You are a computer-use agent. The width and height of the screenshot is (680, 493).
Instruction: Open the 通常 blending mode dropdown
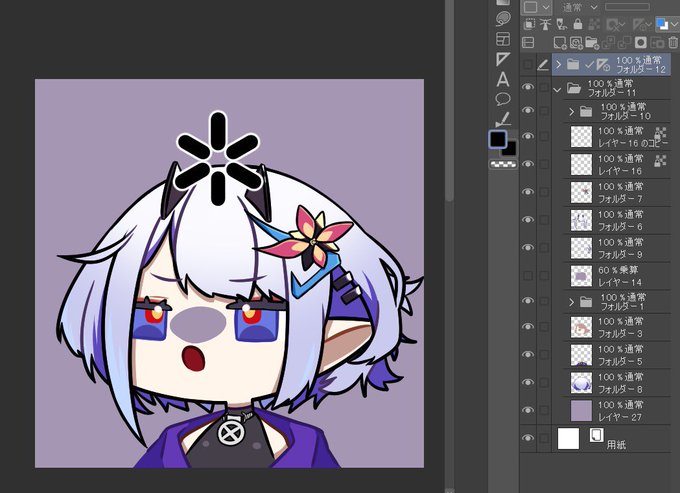580,7
